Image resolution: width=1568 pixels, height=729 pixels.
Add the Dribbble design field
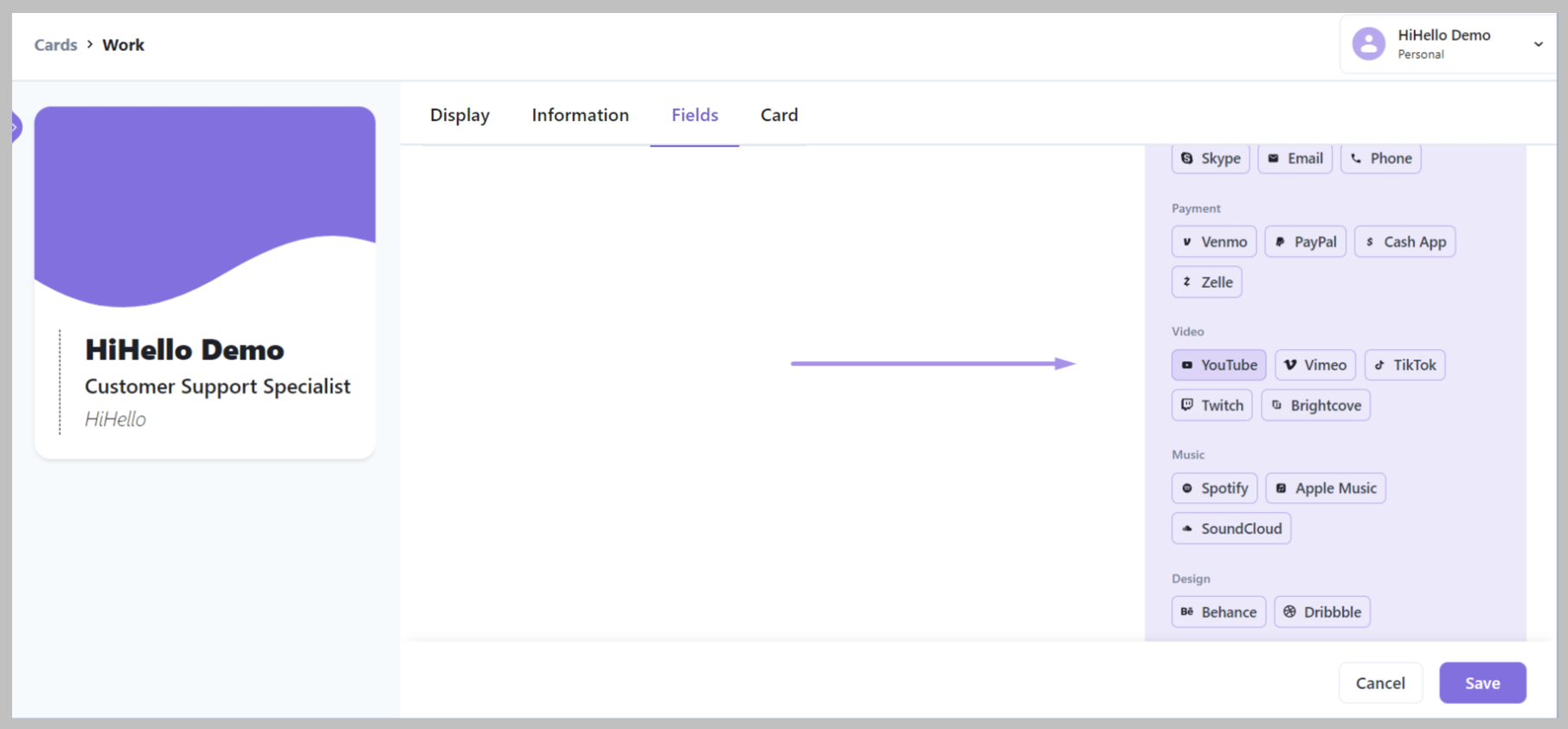point(1322,611)
